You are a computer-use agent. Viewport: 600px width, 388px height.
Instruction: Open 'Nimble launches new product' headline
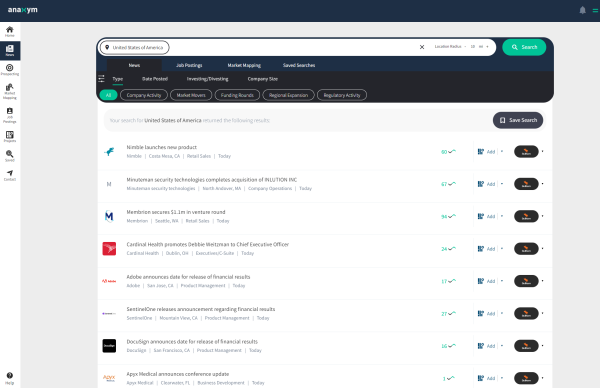[x=161, y=147]
